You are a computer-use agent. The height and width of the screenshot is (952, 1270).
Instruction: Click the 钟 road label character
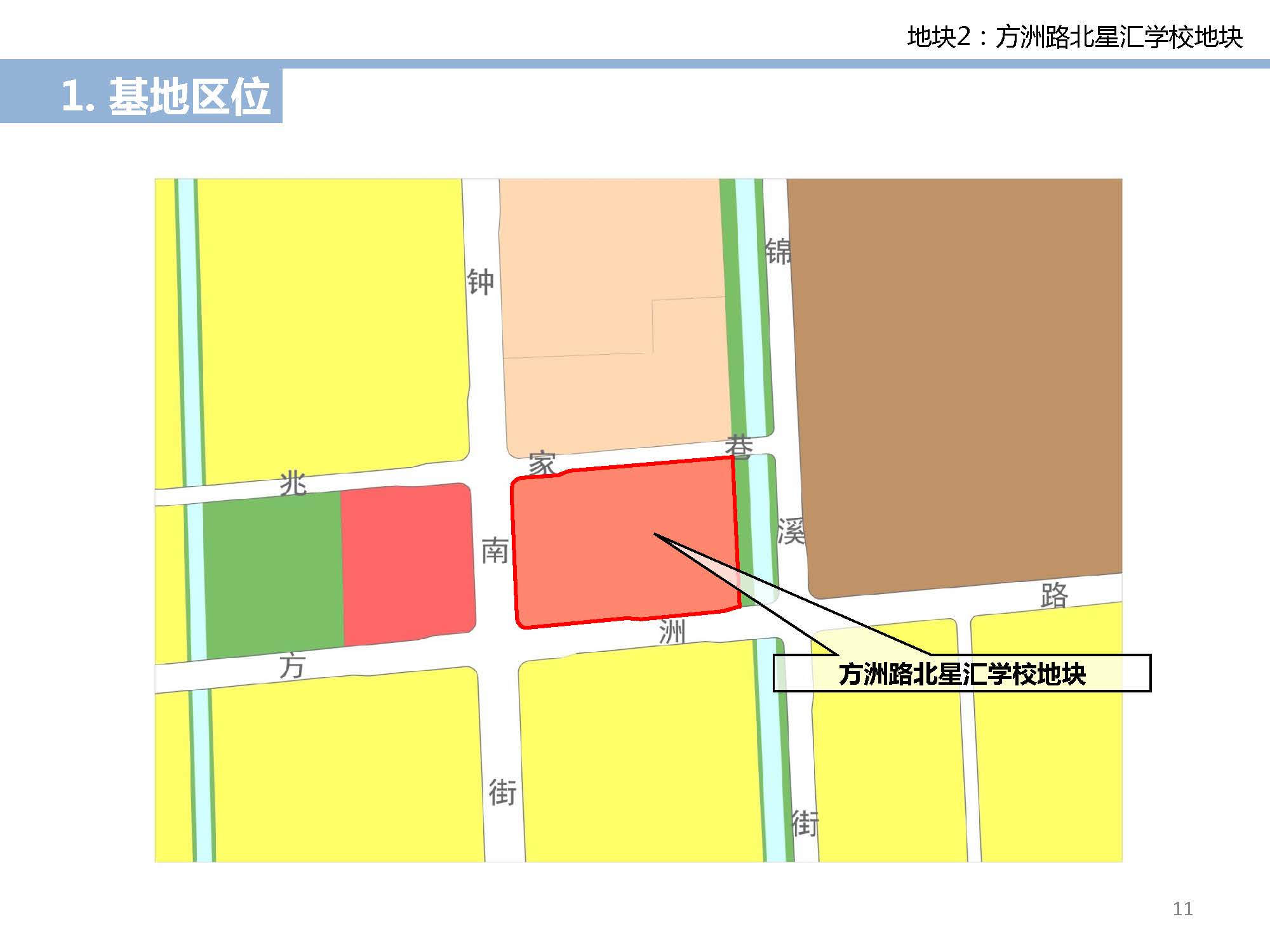coord(480,282)
